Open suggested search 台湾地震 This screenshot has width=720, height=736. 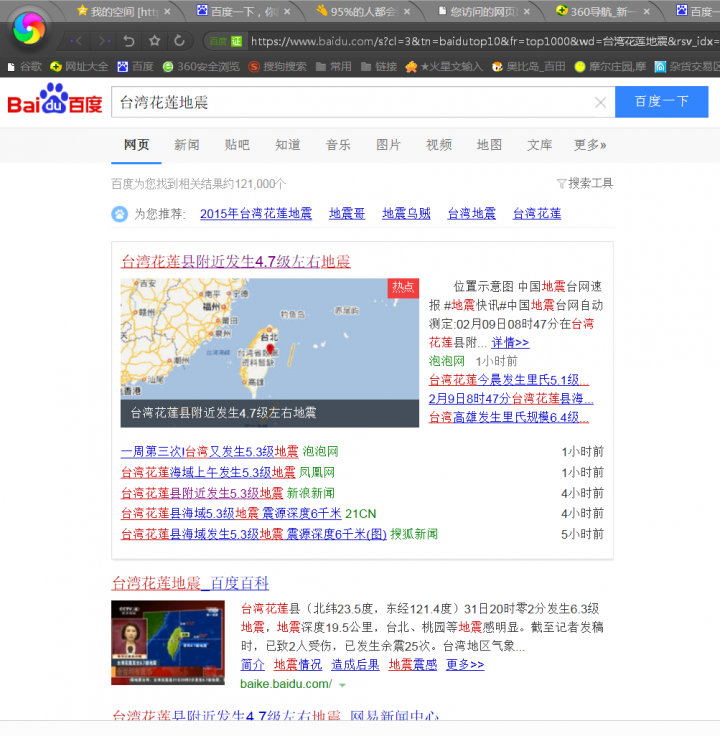coord(472,214)
